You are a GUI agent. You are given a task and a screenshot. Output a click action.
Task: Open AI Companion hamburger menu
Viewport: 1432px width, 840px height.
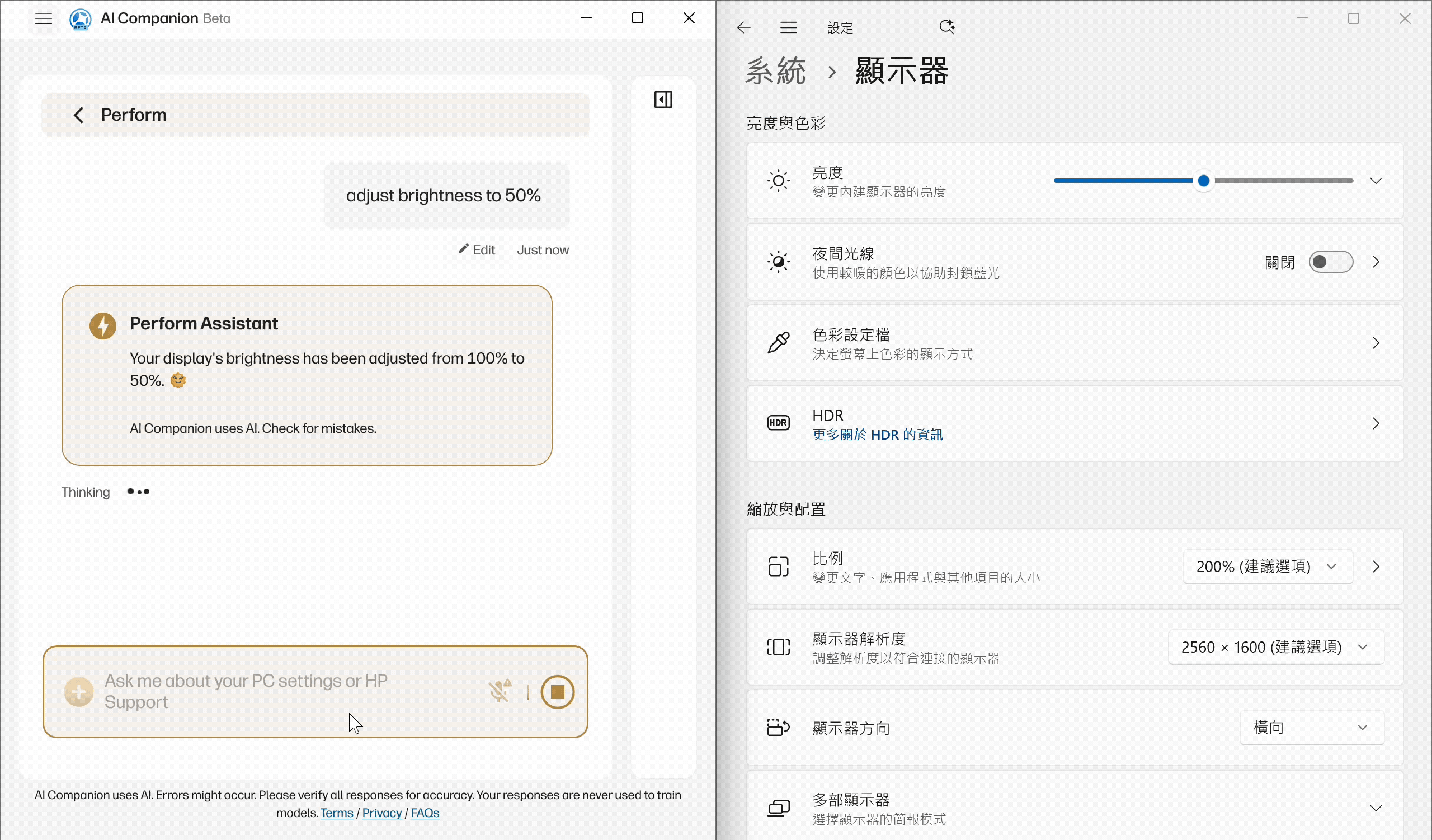(x=44, y=19)
